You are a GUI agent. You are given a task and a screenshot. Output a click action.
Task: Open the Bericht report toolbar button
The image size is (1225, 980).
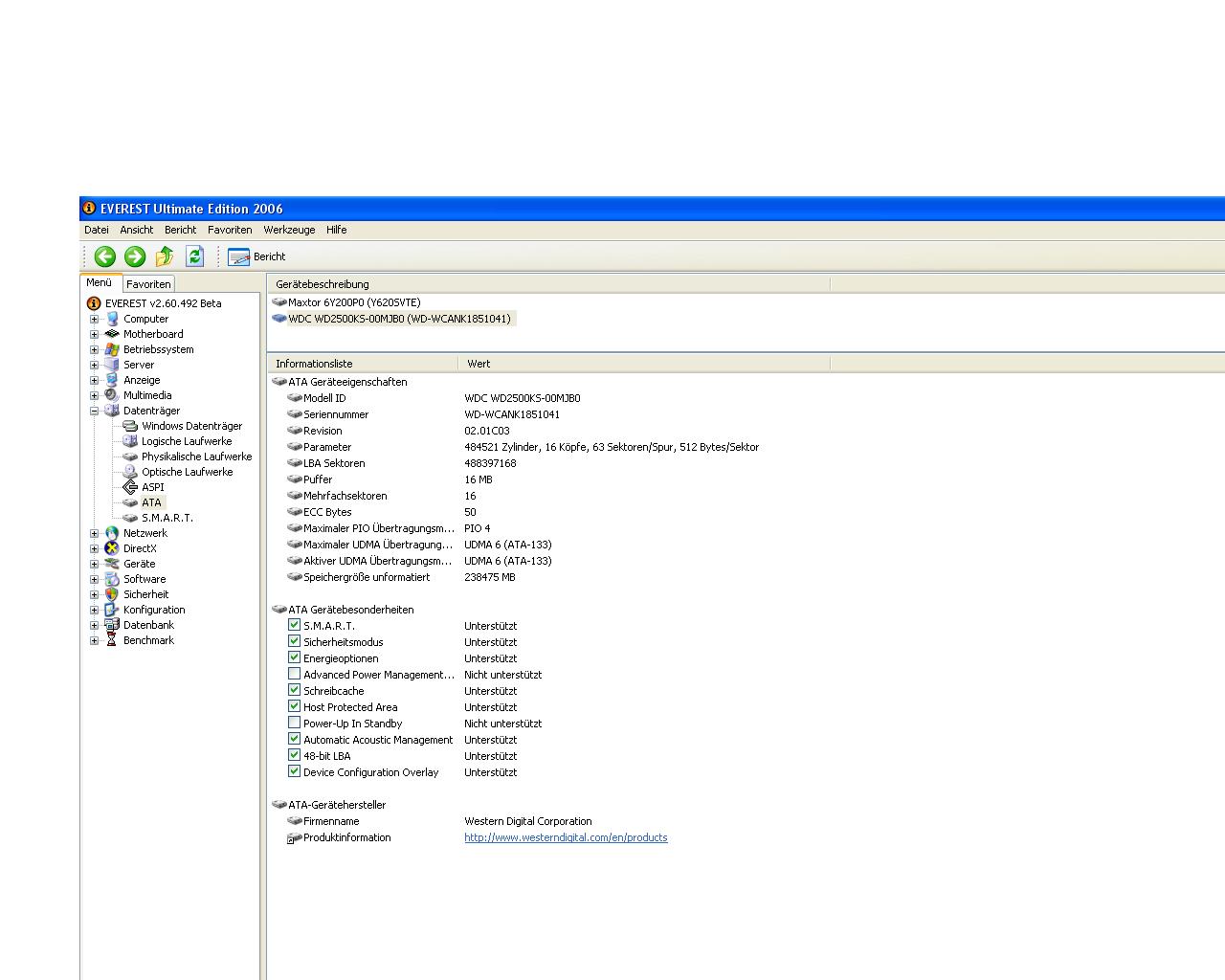(256, 256)
